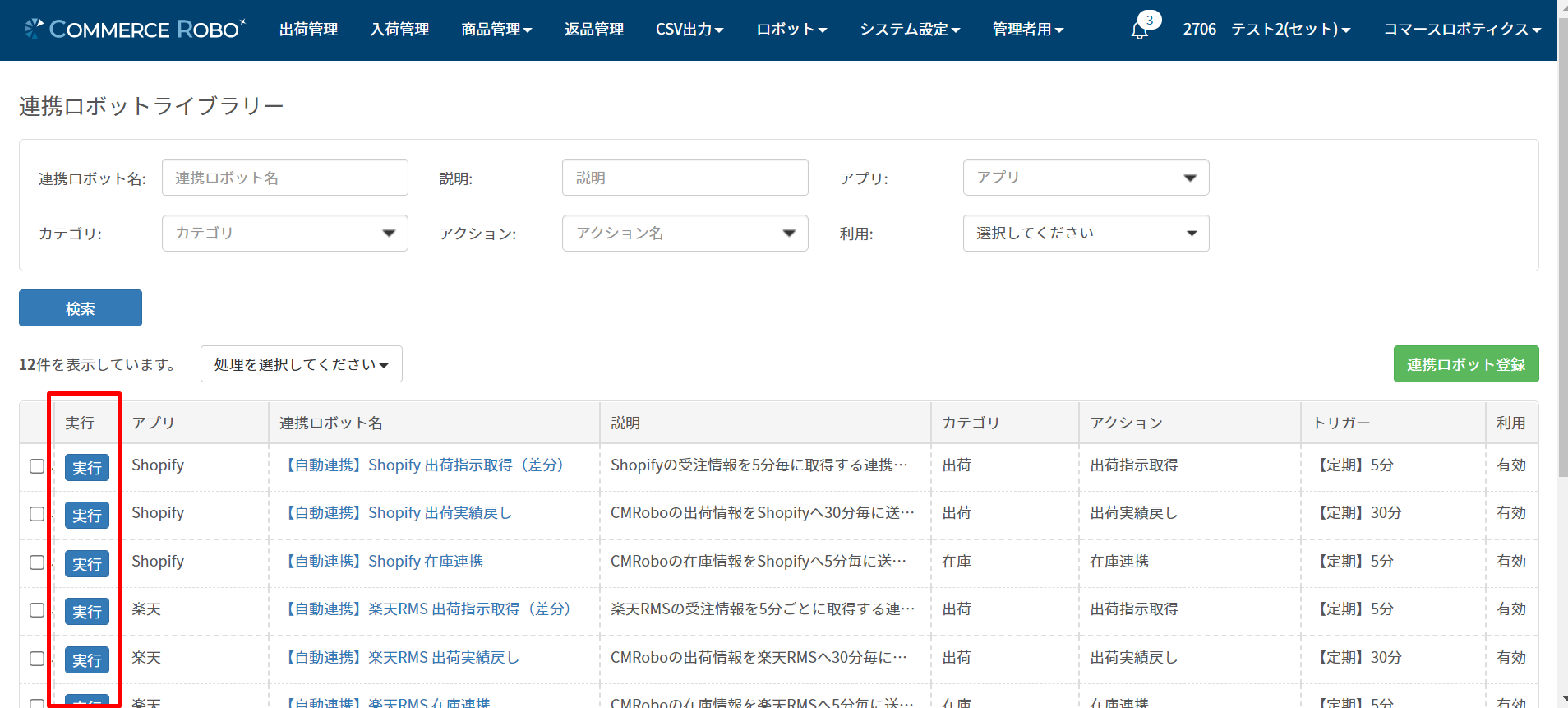Run the Shopify 出荷実績戻し robot with 実行

coord(87,516)
